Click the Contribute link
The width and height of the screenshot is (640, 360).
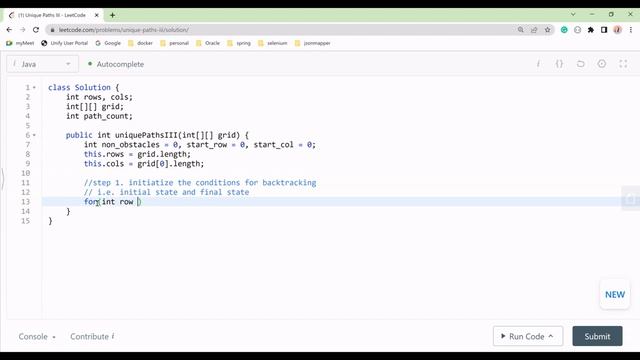tap(92, 336)
